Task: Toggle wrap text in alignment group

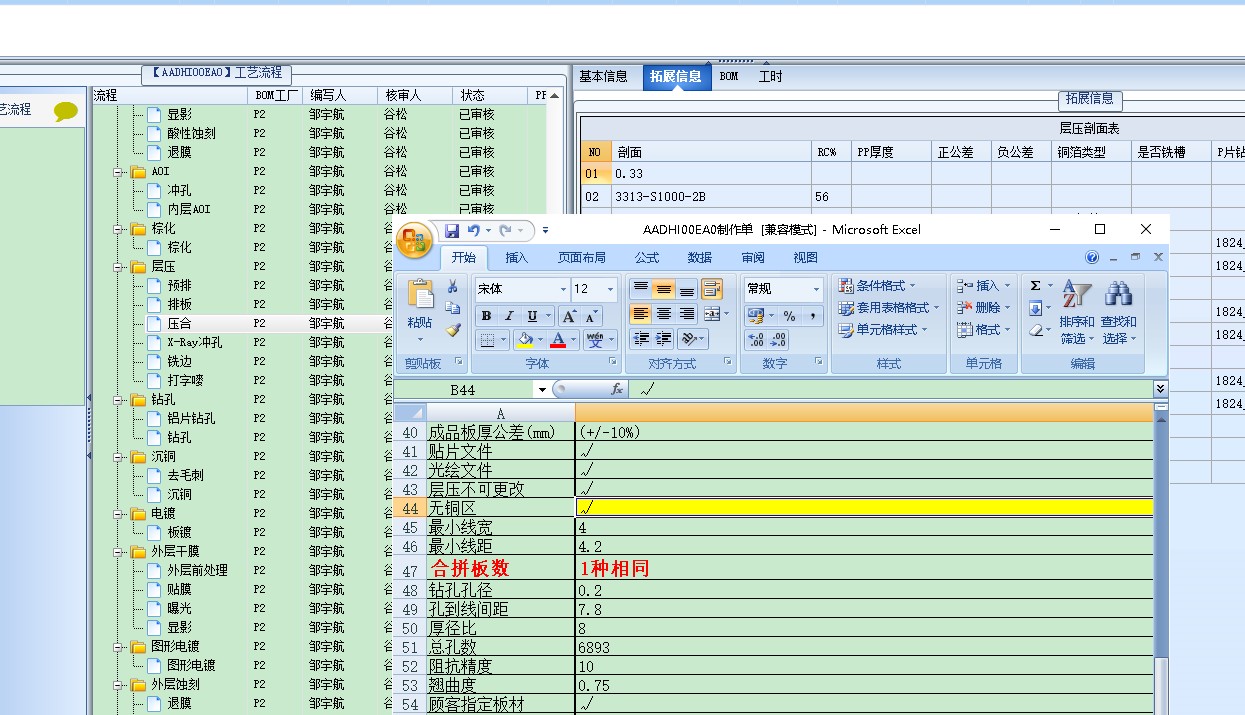Action: pos(712,289)
